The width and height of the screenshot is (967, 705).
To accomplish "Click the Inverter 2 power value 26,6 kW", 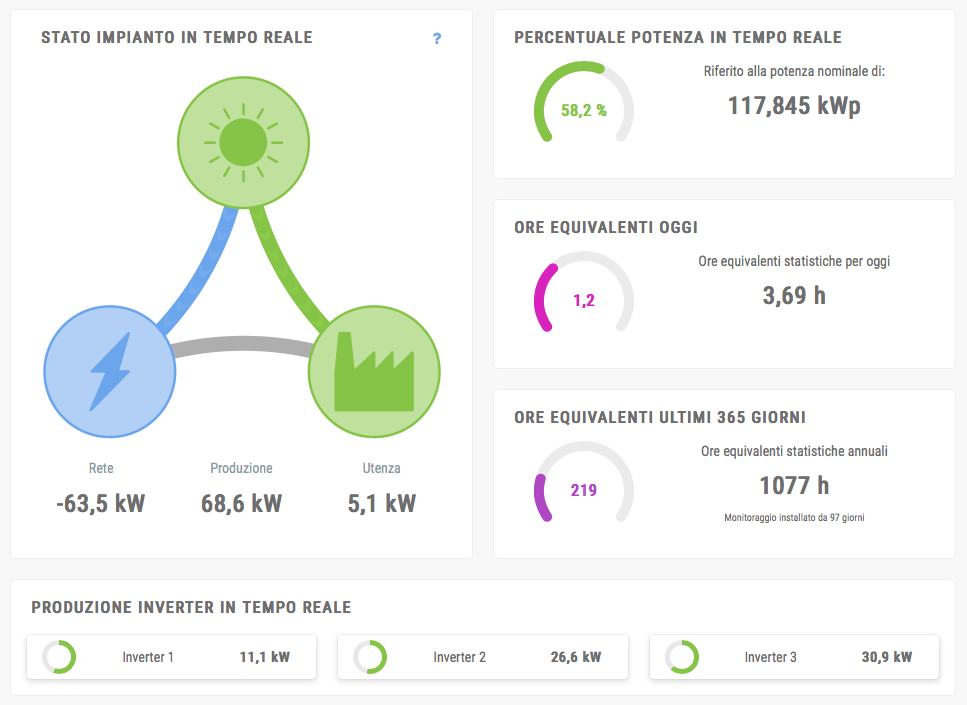I will point(576,657).
